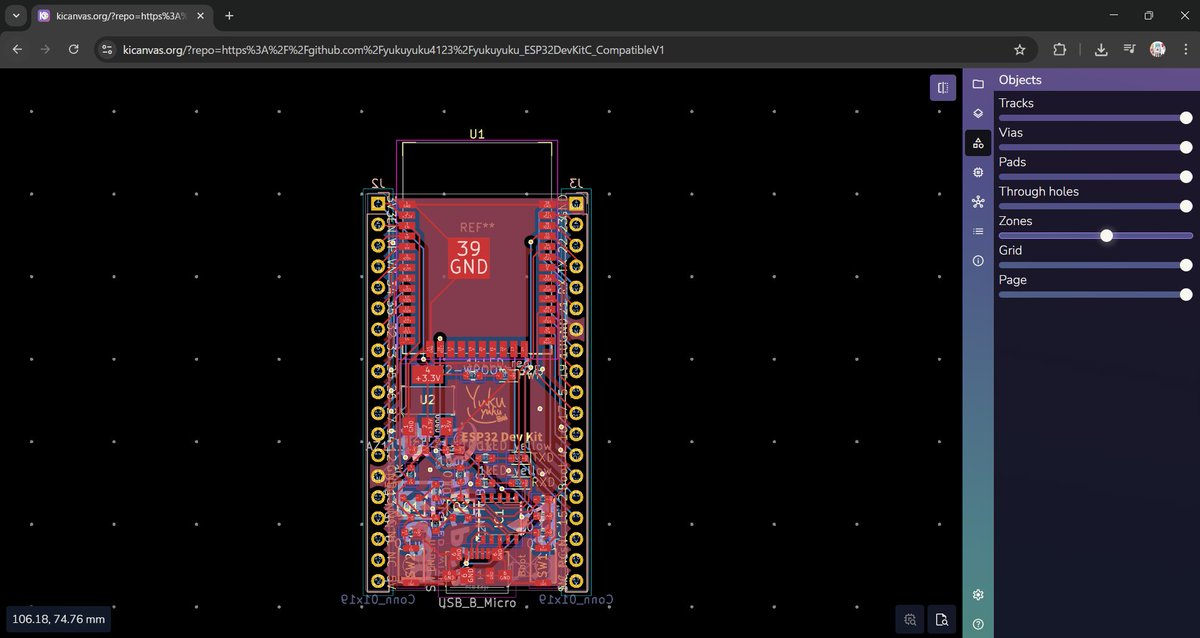This screenshot has width=1200, height=638.
Task: Open browser Downloads tray
Action: pos(1101,49)
